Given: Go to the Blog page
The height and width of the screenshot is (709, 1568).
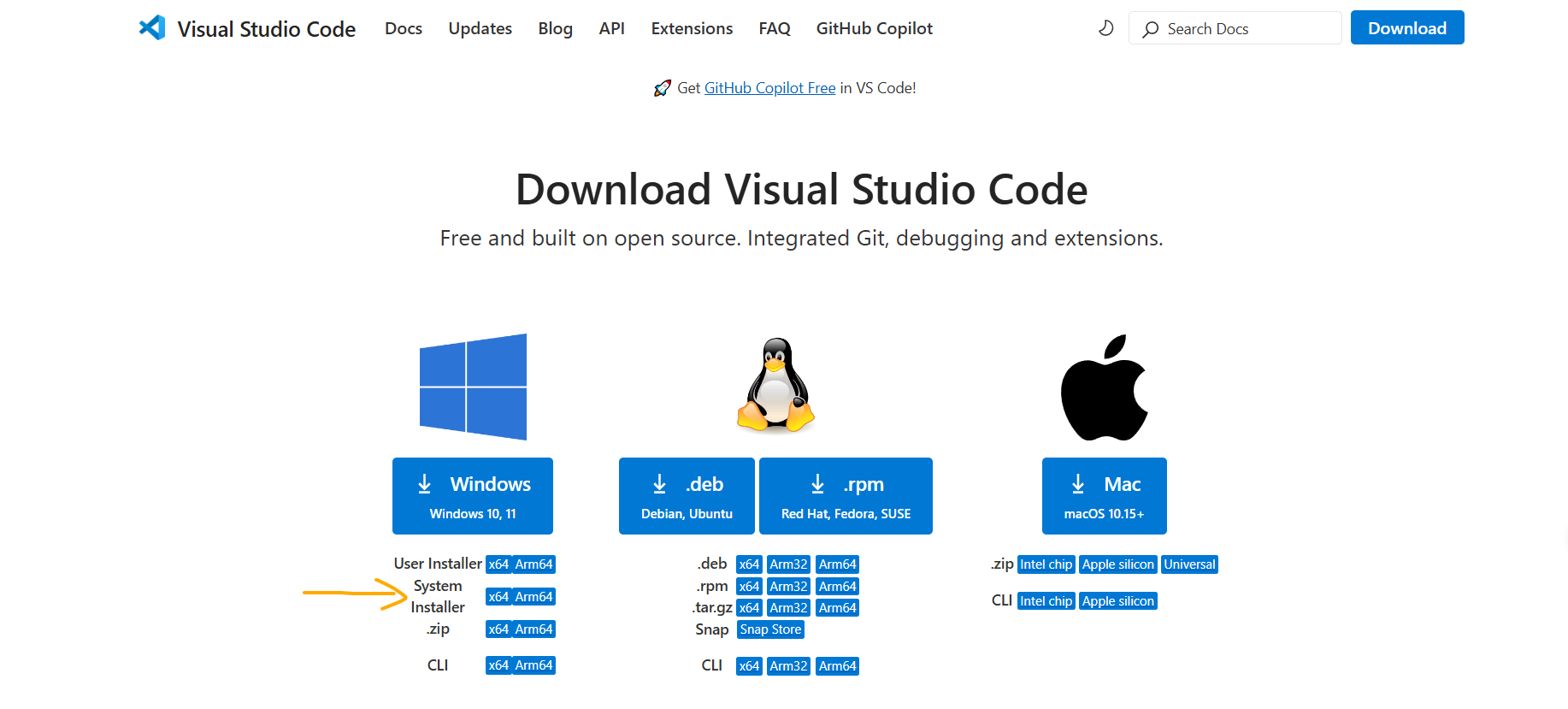Looking at the screenshot, I should 556,28.
